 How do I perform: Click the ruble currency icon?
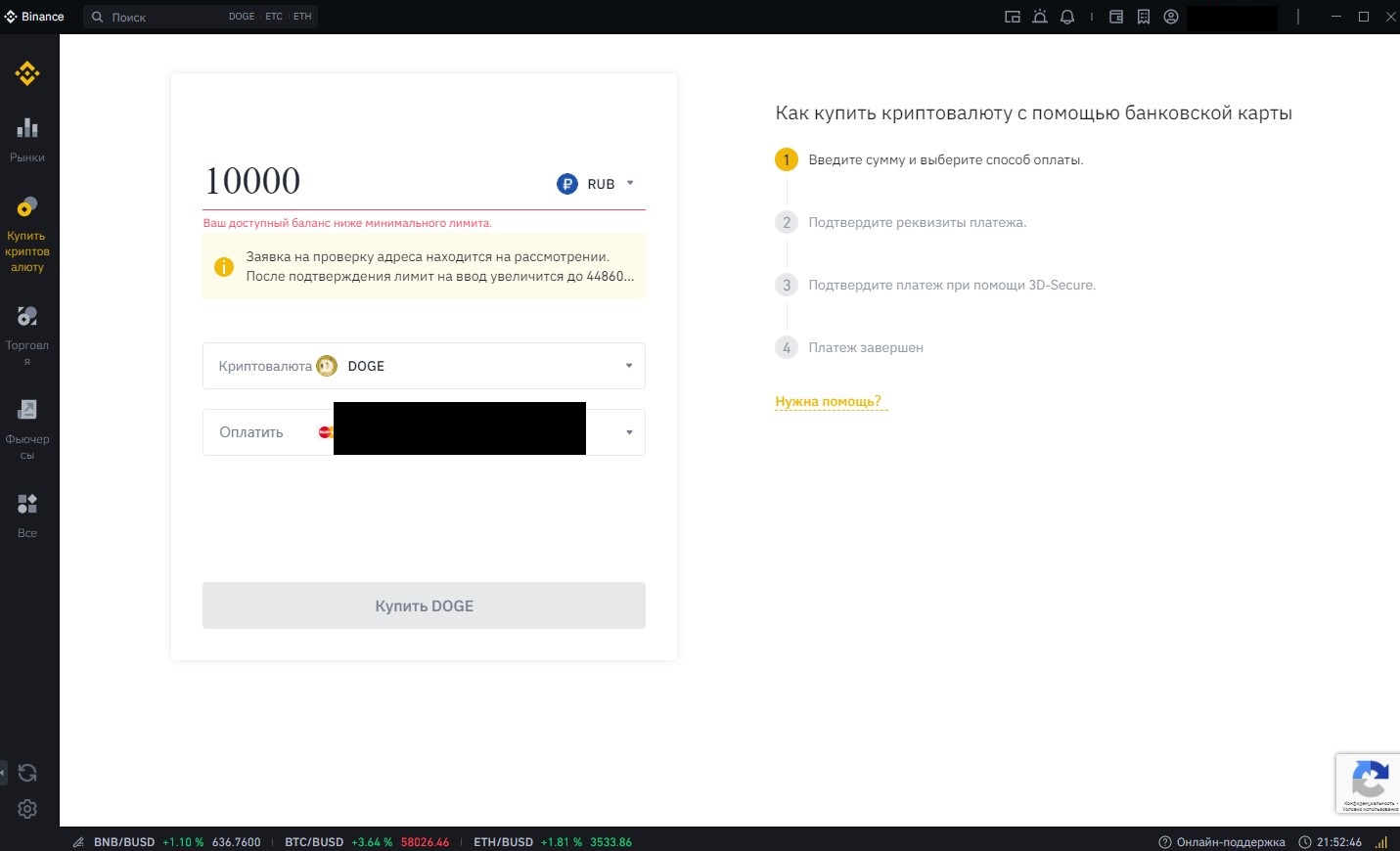[x=567, y=184]
